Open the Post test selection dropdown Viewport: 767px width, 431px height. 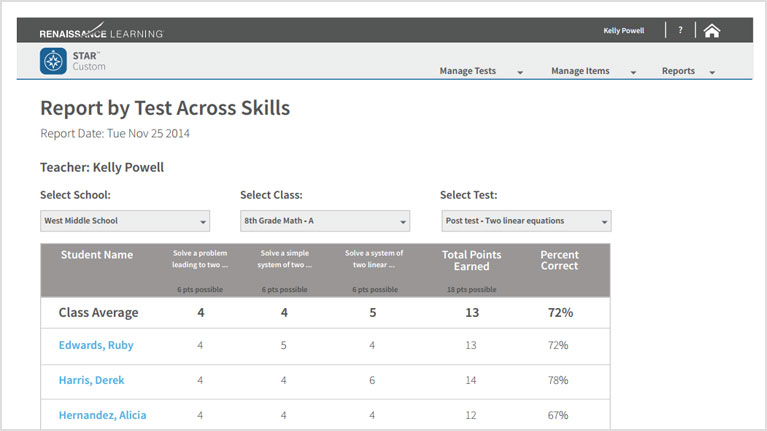(x=525, y=221)
